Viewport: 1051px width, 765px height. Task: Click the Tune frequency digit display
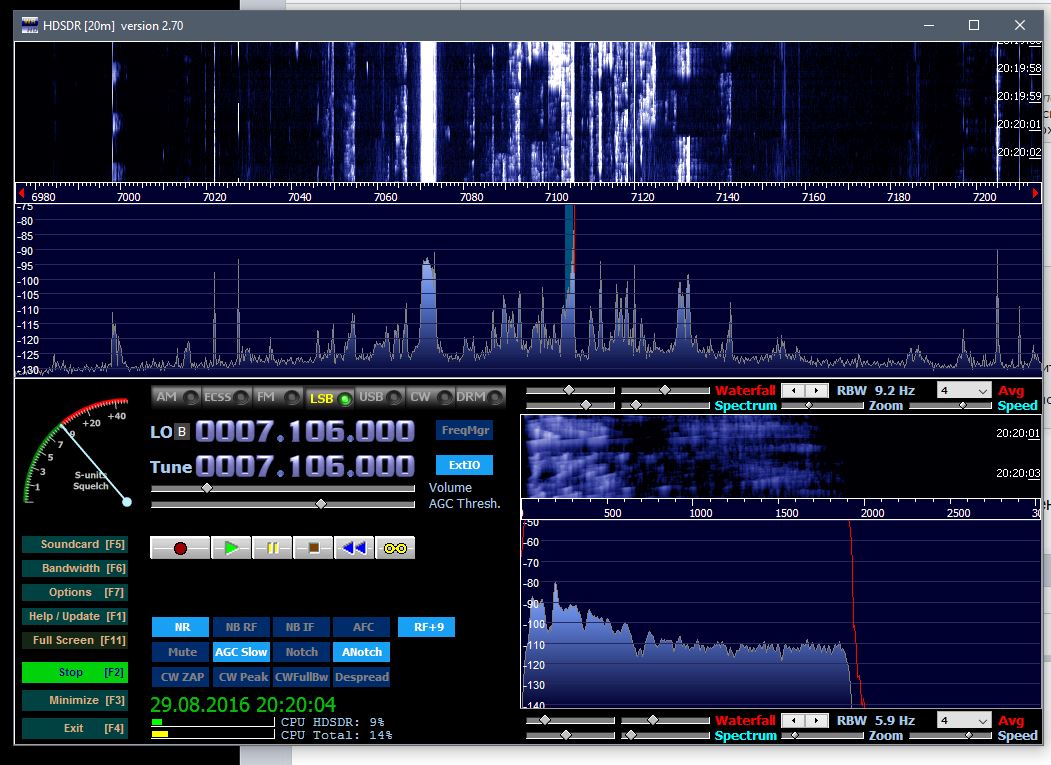304,467
